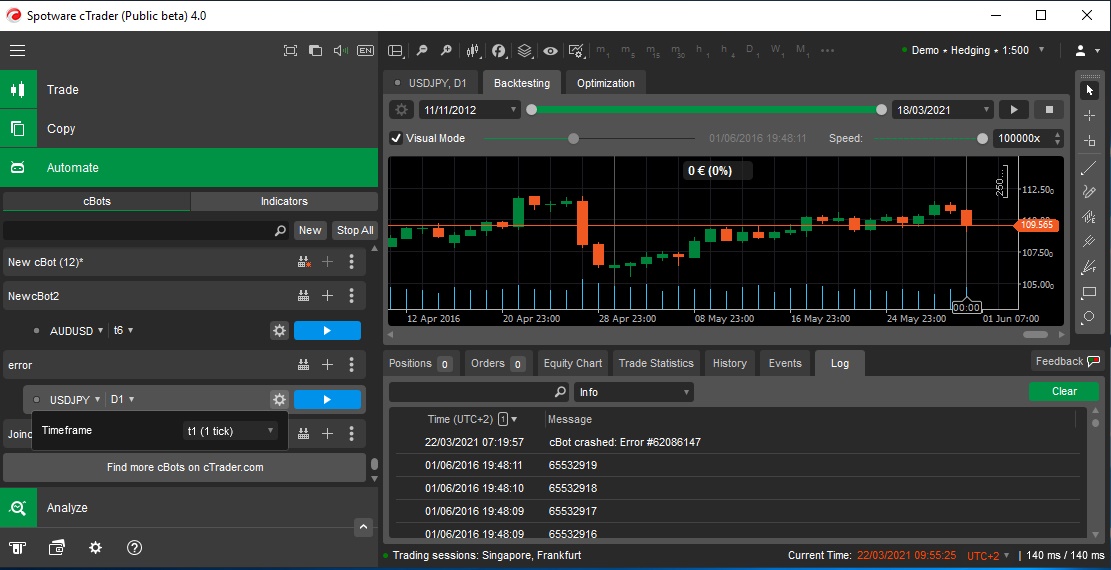
Task: Select the marker crosshair with box tool
Action: point(1089,140)
